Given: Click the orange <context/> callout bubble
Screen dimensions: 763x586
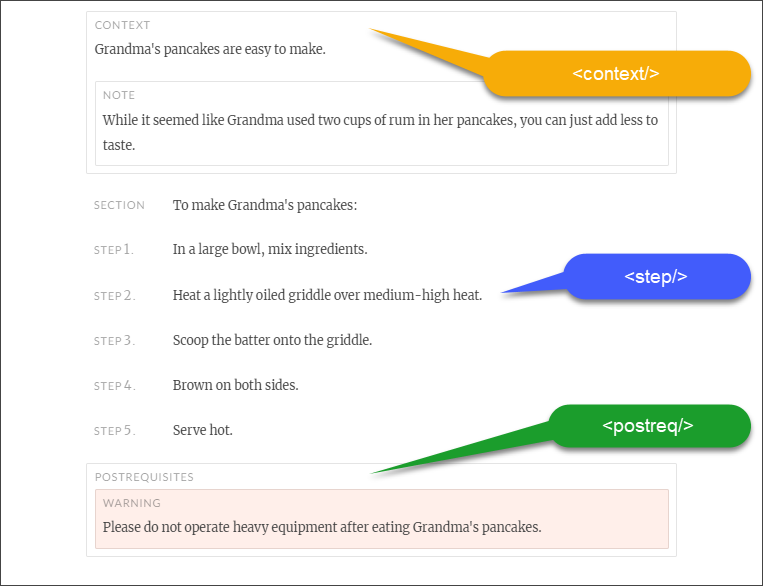Looking at the screenshot, I should [616, 74].
